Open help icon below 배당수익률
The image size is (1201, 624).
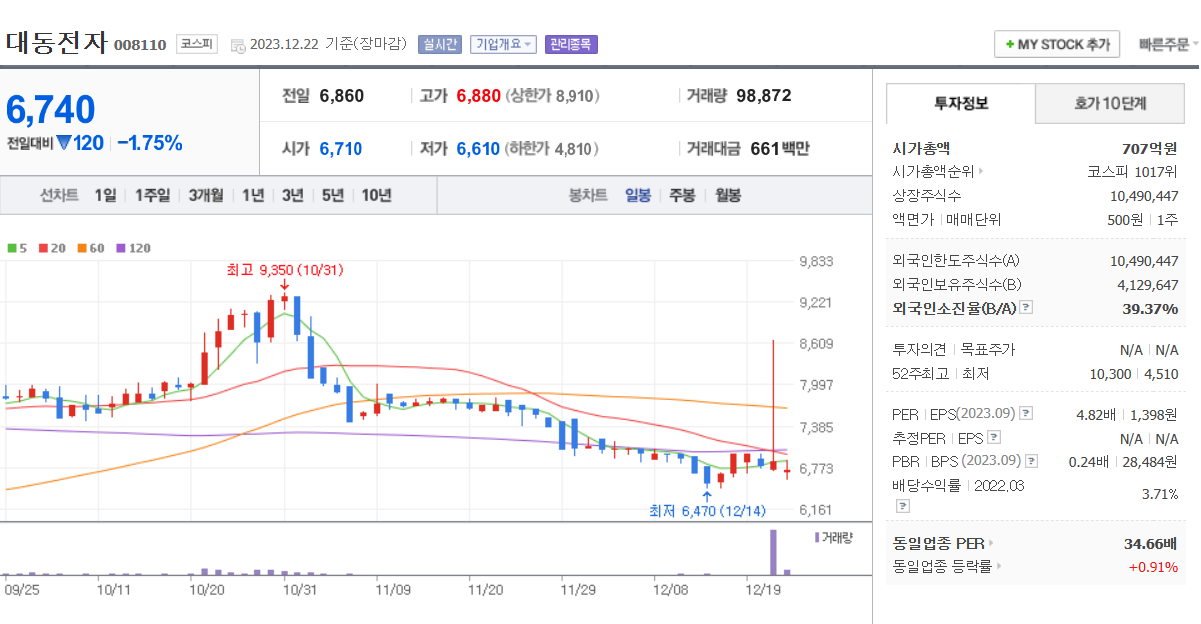coord(902,506)
